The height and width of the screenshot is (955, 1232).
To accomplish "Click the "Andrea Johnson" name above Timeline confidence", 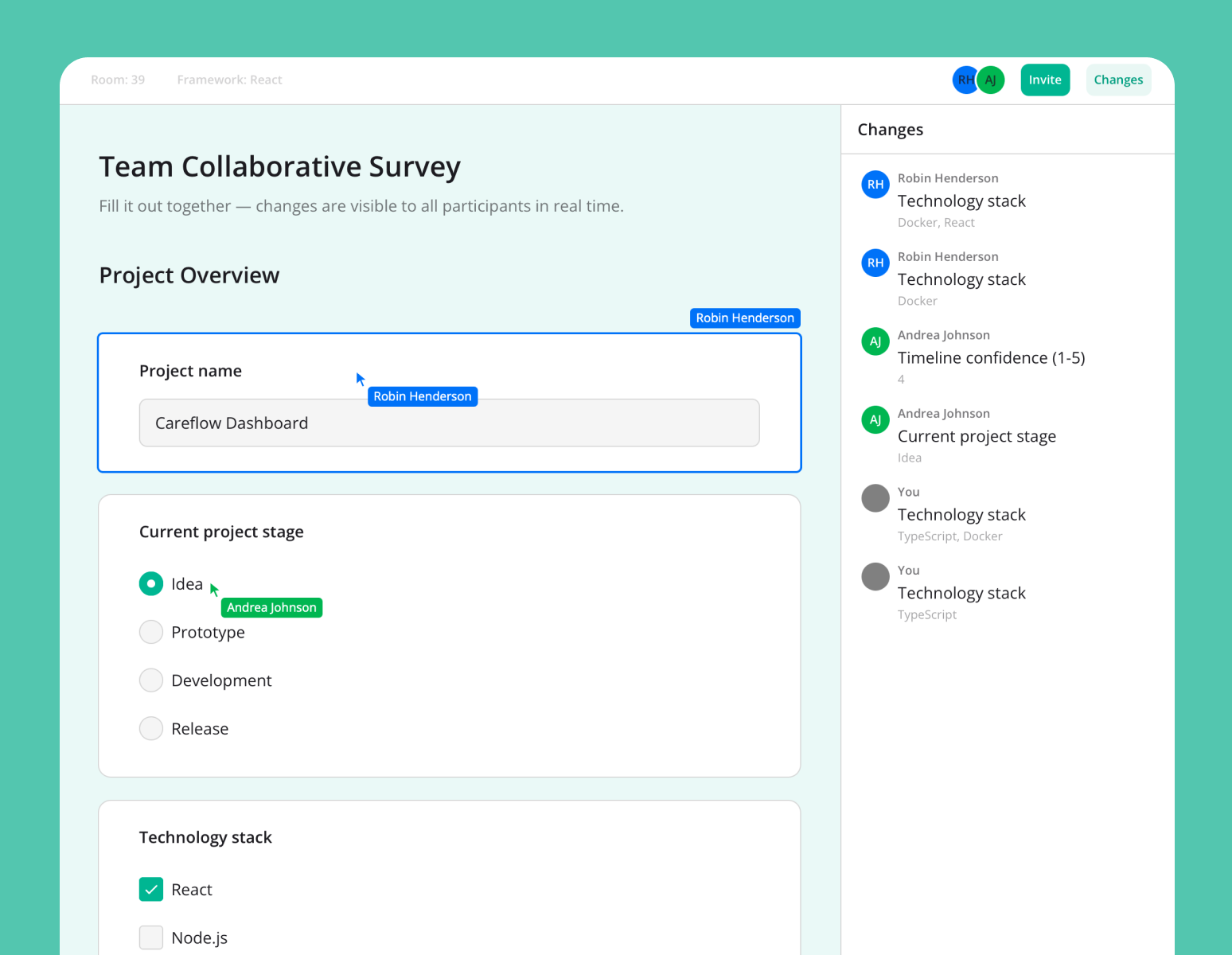I will [944, 335].
